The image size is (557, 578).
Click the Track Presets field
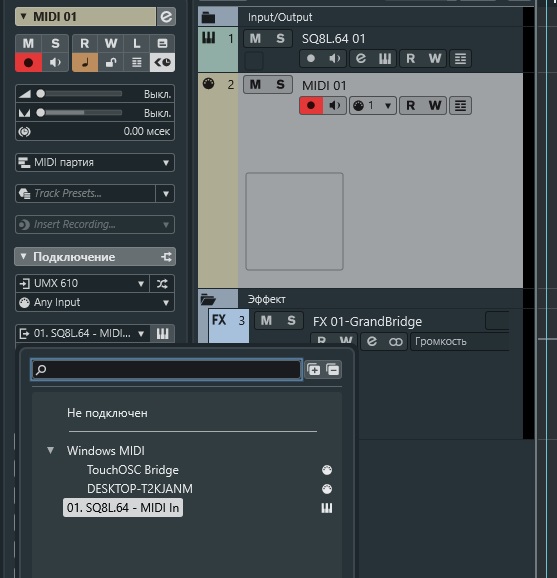[x=86, y=194]
